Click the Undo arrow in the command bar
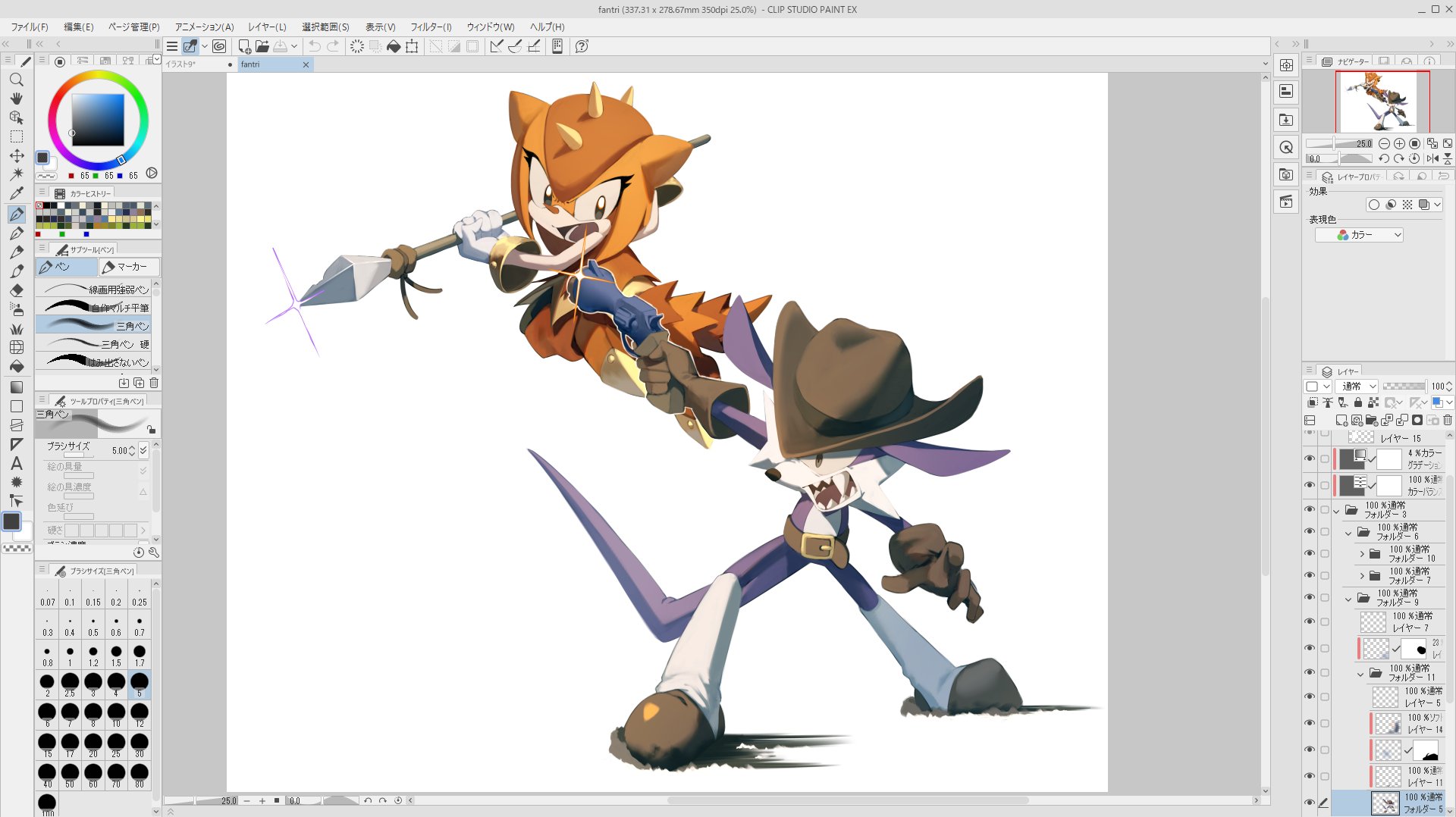1456x817 pixels. click(x=314, y=46)
